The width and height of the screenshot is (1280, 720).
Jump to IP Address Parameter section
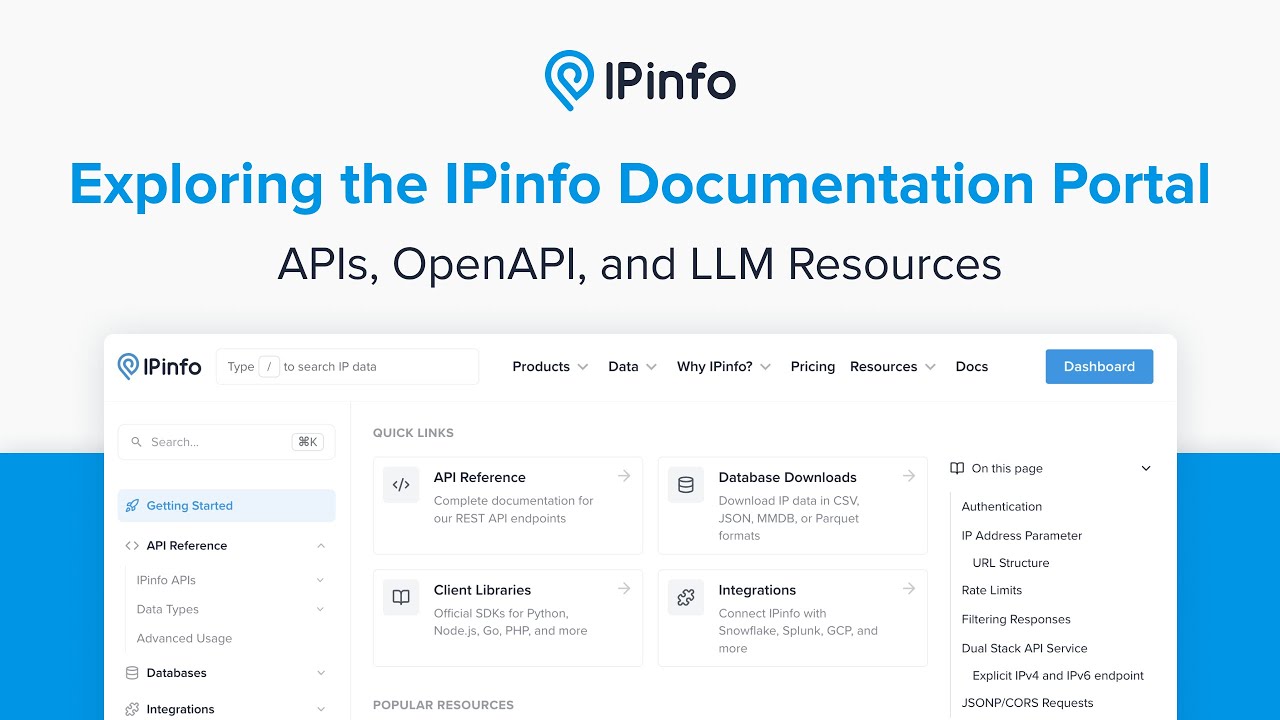click(x=1022, y=536)
